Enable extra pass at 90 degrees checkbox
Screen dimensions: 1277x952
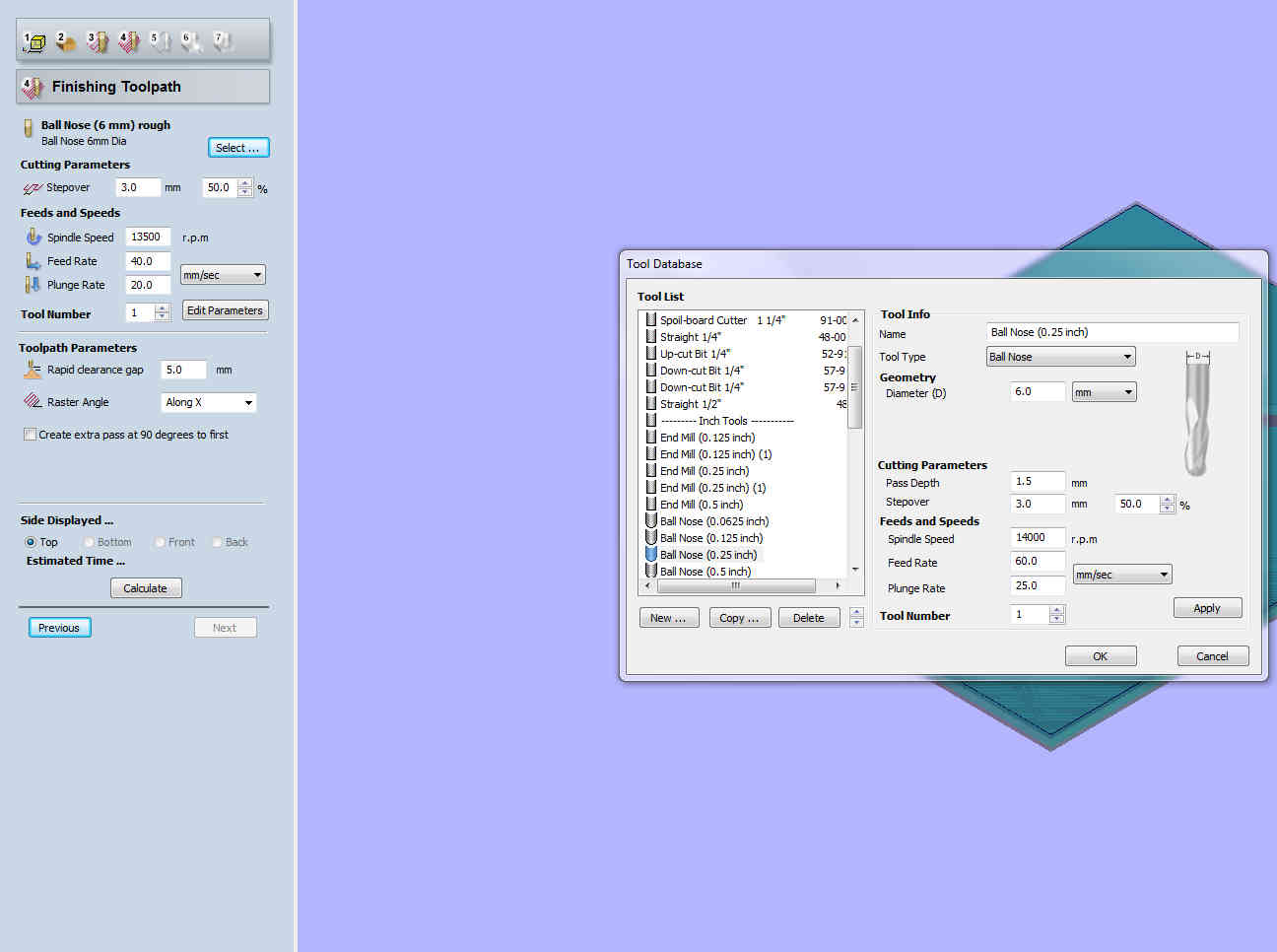click(31, 434)
